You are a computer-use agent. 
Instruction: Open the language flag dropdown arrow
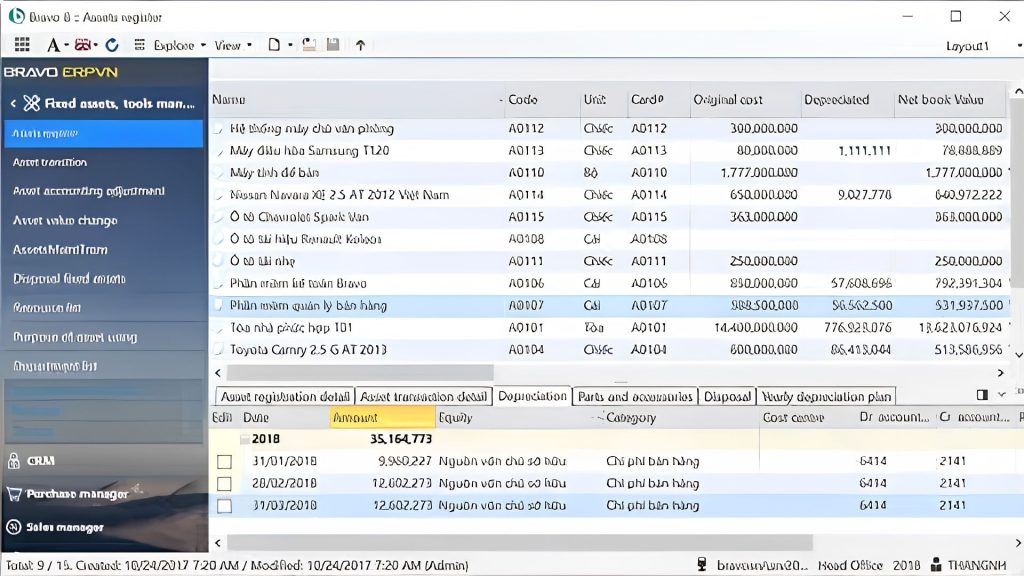click(95, 45)
